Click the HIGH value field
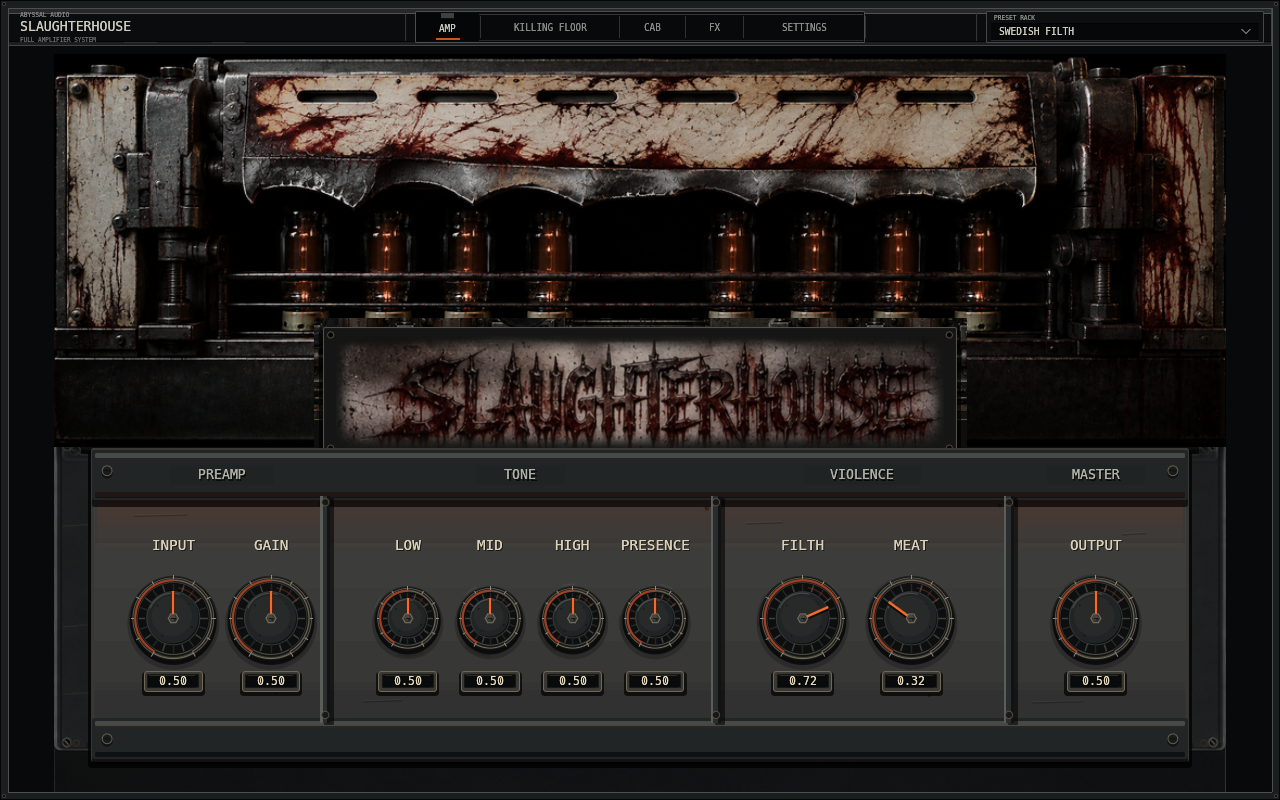The height and width of the screenshot is (800, 1280). [572, 681]
